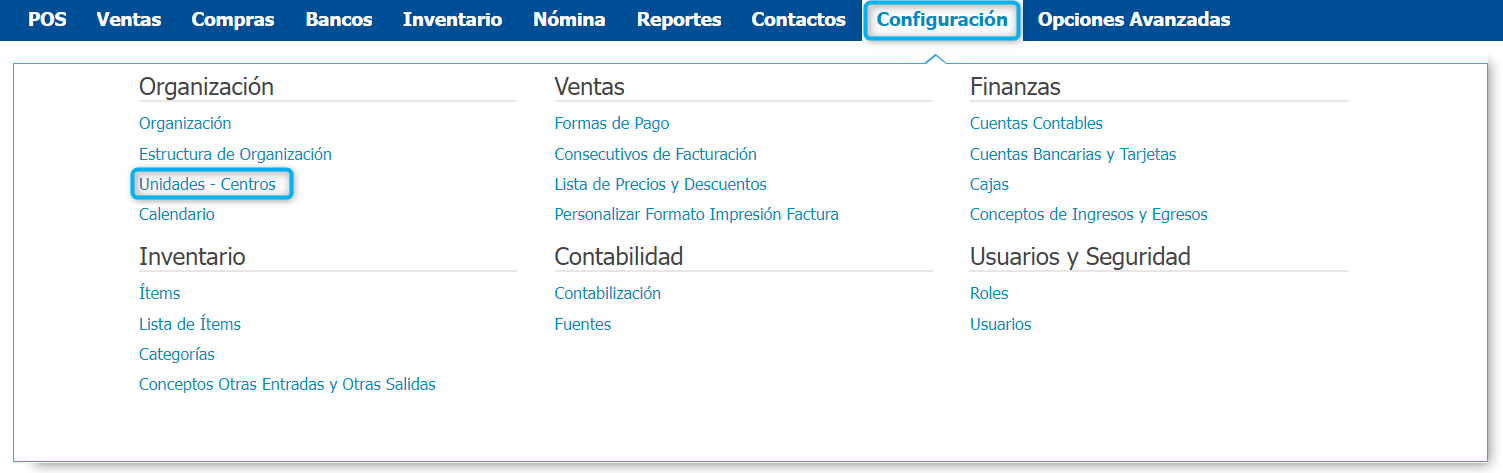The height and width of the screenshot is (473, 1503).
Task: Open Personalizar Formato Impresión Factura
Action: [696, 214]
